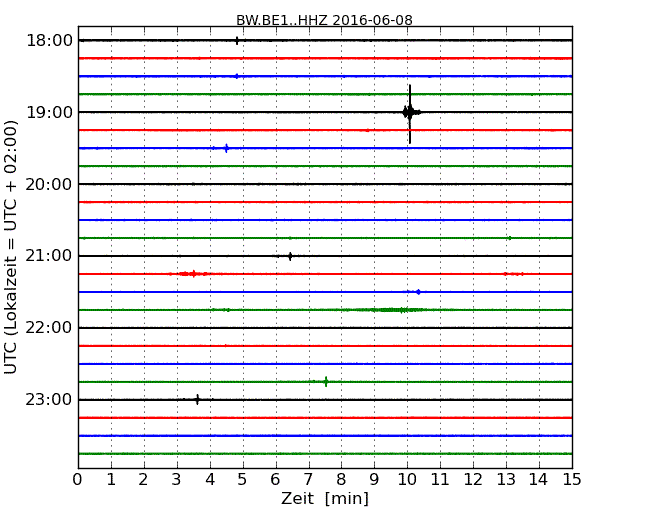
Task: Click the green spike on the 22:45 trace
Action: pyautogui.click(x=326, y=381)
